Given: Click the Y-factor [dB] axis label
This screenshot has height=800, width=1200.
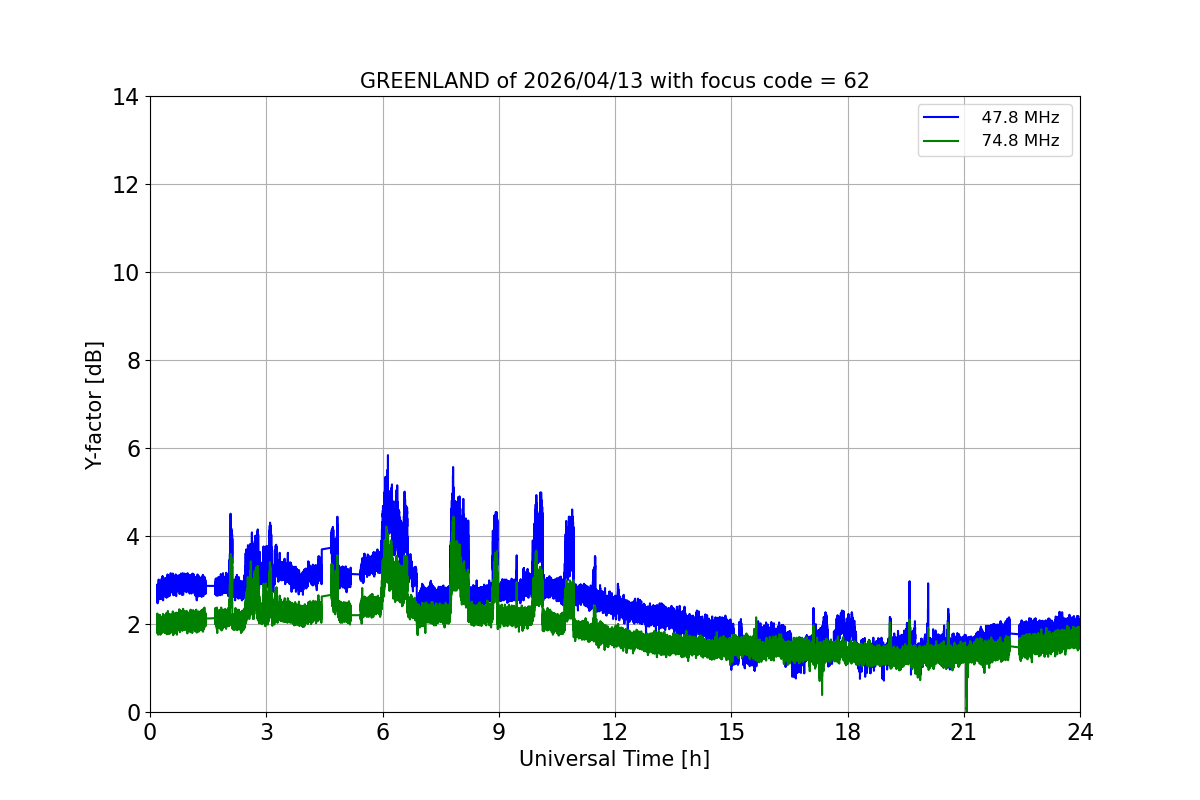Looking at the screenshot, I should (x=94, y=405).
